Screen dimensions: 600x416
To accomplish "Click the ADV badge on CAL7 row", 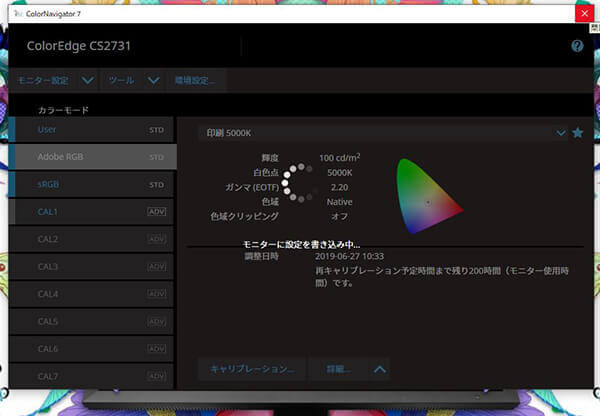I will click(x=157, y=376).
